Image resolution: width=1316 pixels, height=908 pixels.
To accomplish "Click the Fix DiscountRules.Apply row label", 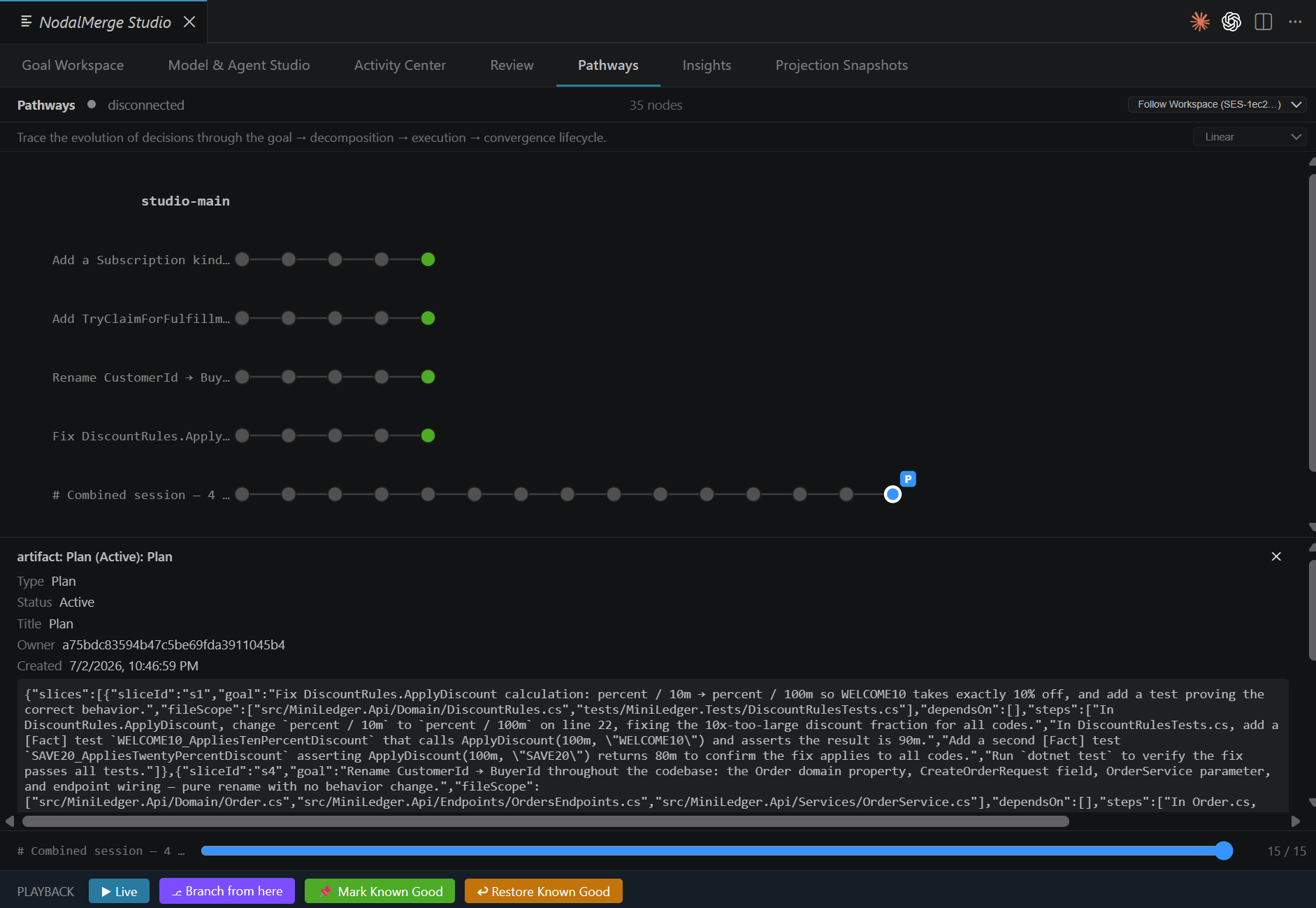I will tap(141, 436).
